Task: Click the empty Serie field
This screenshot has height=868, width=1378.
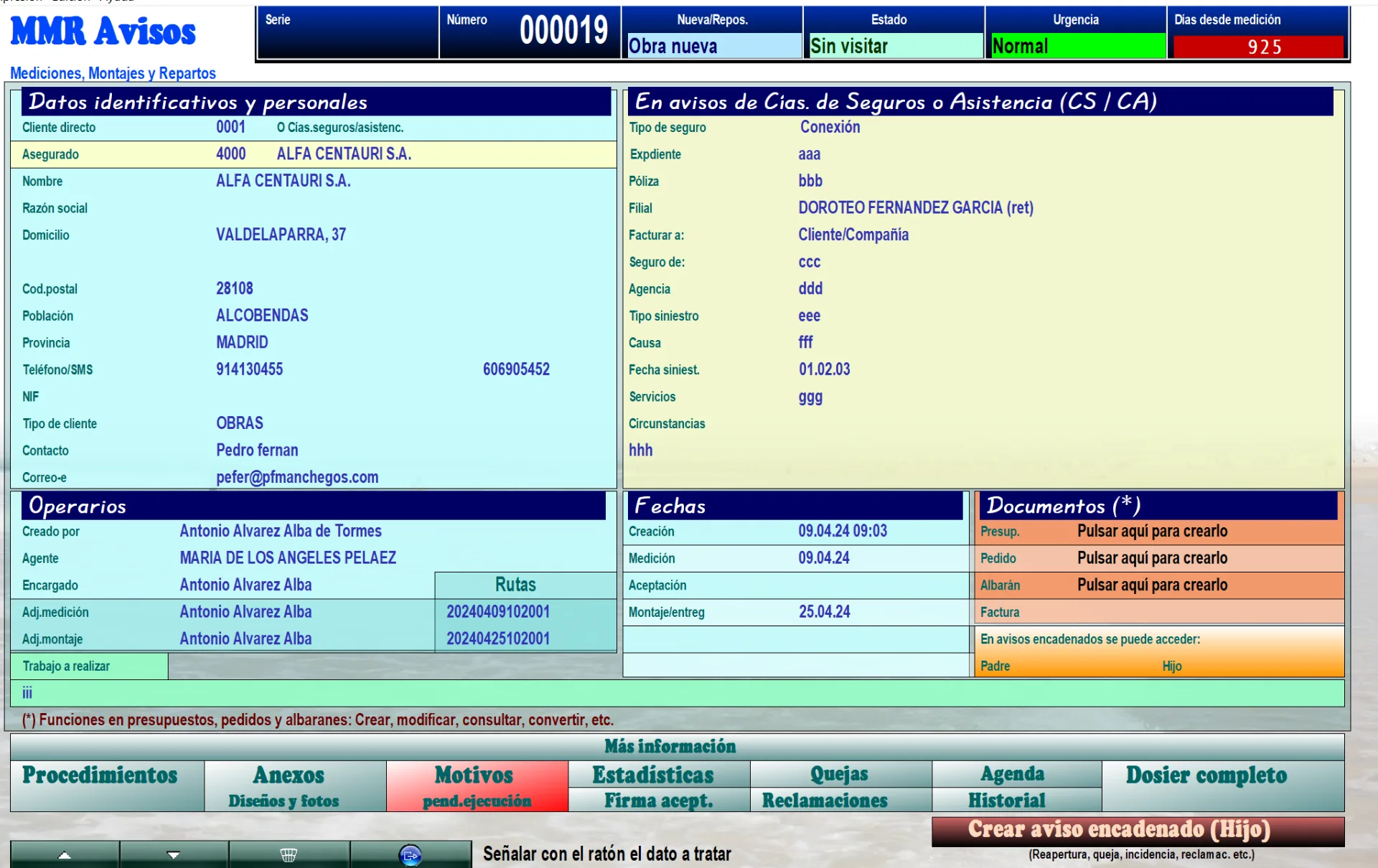Action: [x=348, y=32]
